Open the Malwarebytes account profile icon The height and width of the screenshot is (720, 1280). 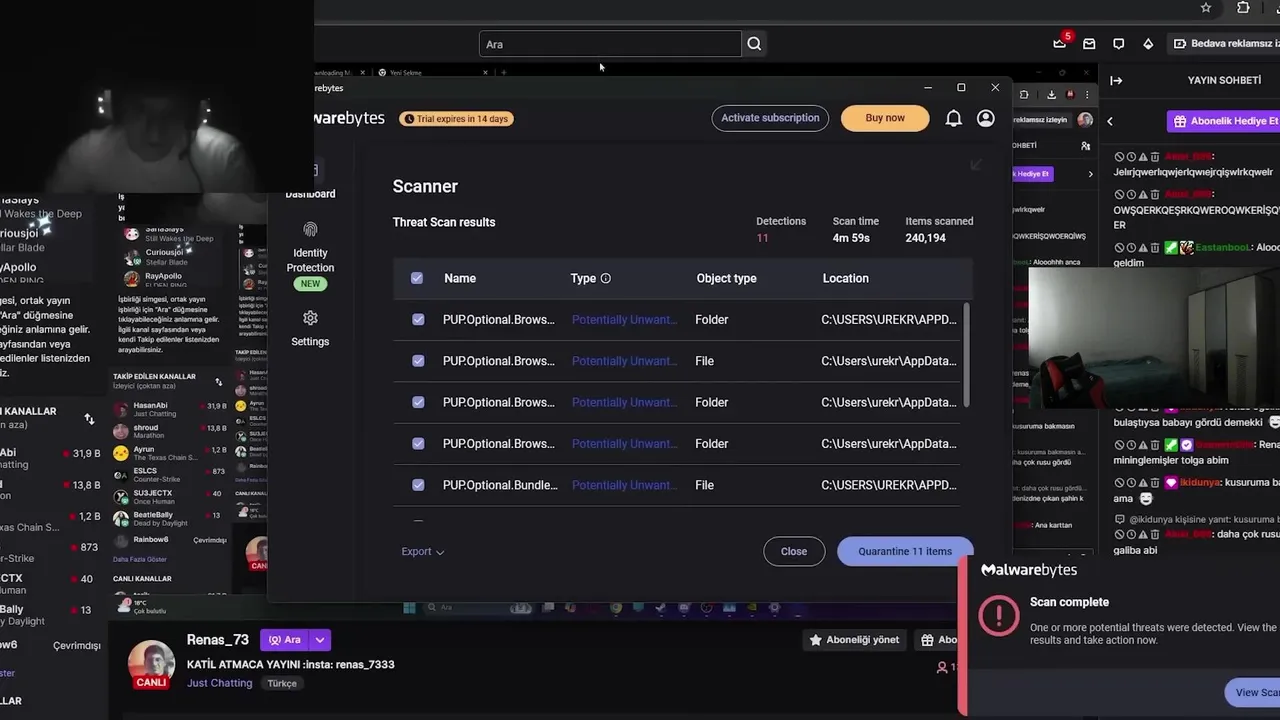pos(985,118)
